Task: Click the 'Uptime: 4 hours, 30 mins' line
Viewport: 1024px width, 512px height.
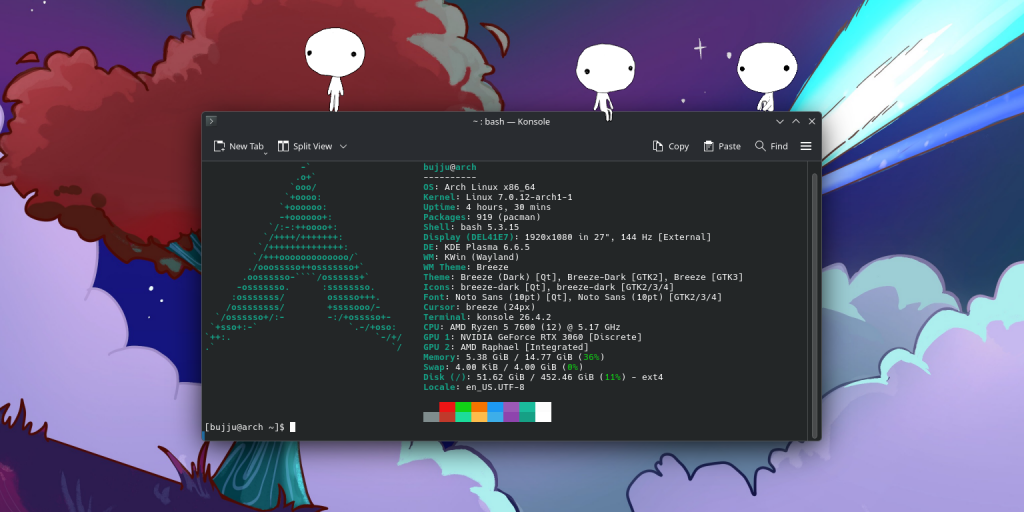Action: click(487, 207)
